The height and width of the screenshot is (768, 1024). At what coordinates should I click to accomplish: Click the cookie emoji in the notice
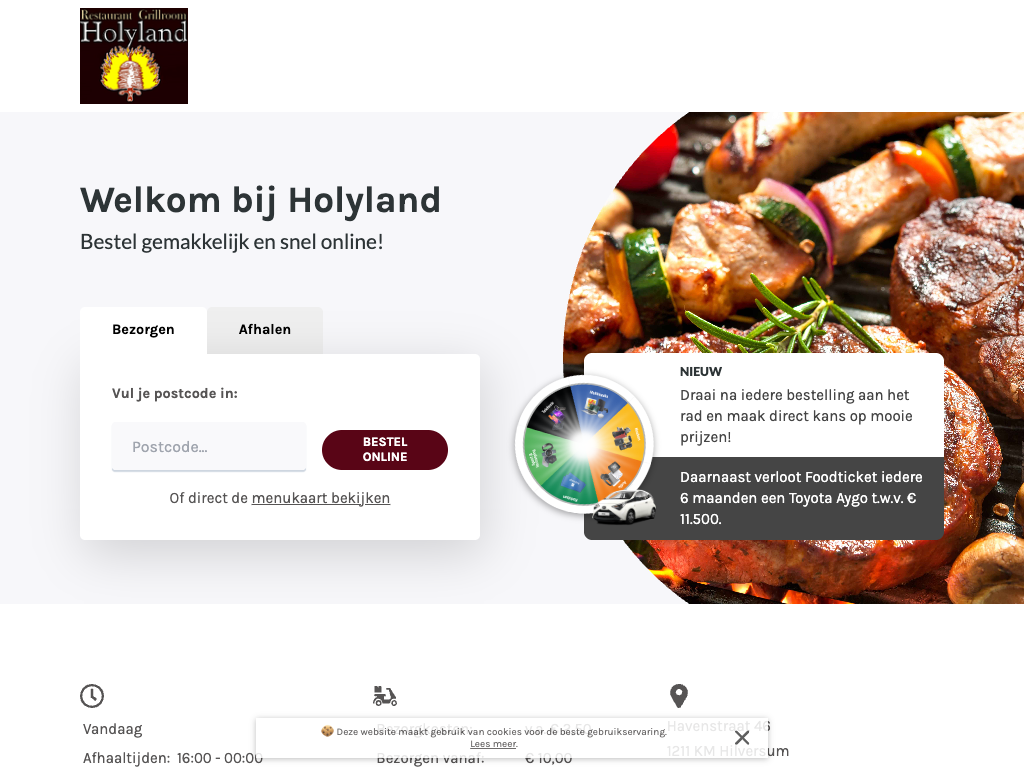327,731
